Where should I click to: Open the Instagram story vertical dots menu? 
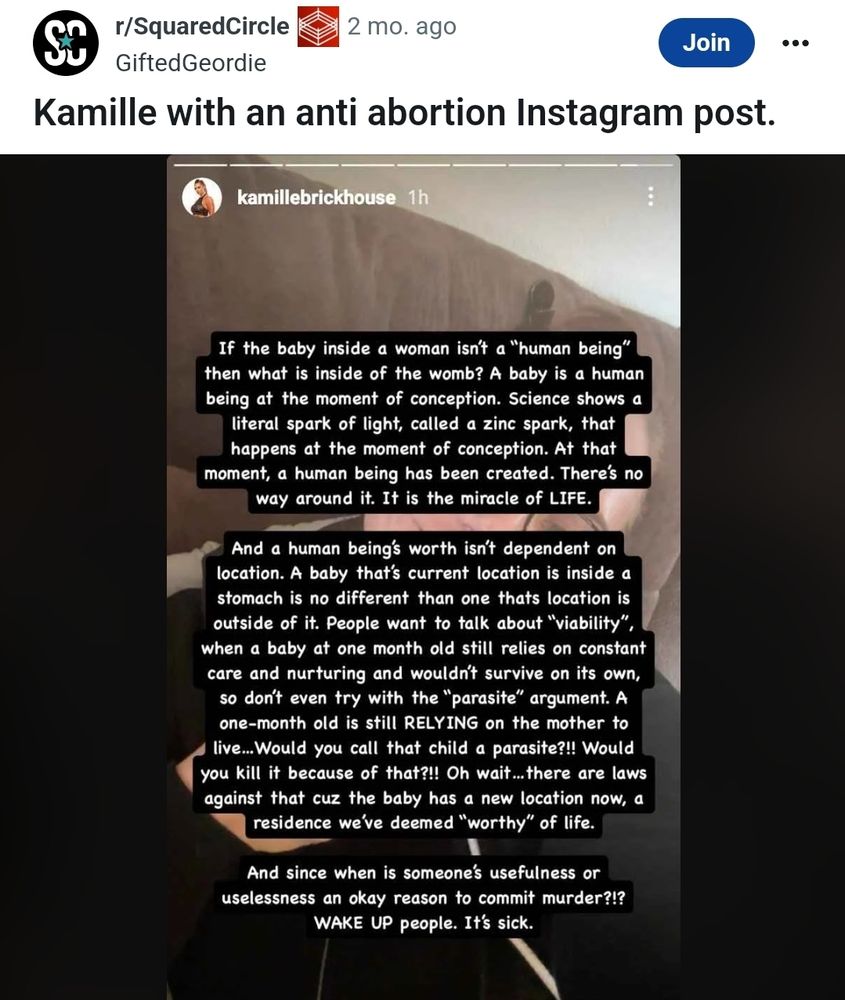pyautogui.click(x=650, y=196)
